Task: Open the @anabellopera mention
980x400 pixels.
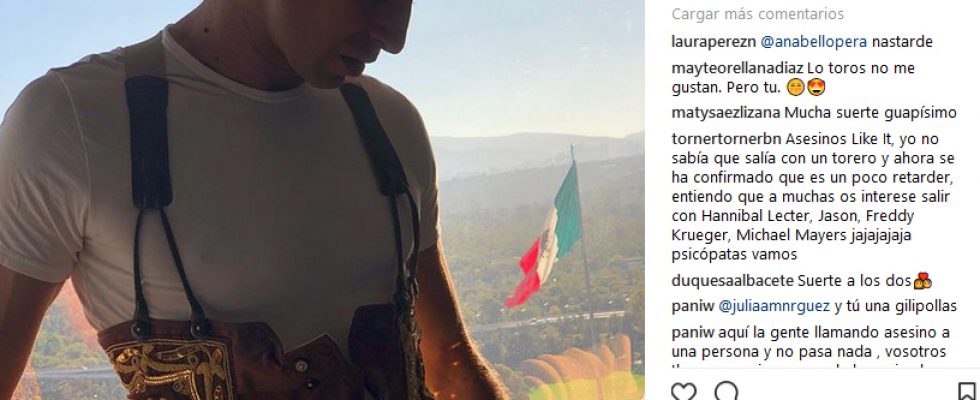Action: (x=813, y=42)
